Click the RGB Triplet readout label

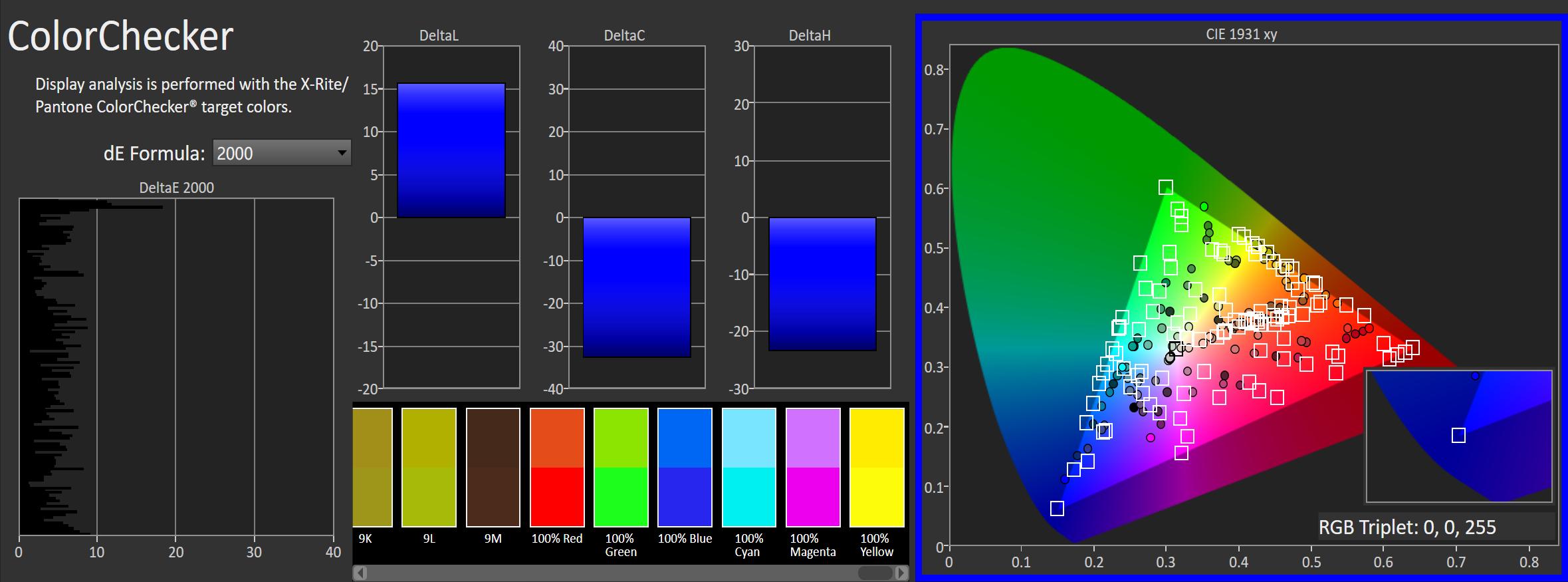pyautogui.click(x=1407, y=527)
